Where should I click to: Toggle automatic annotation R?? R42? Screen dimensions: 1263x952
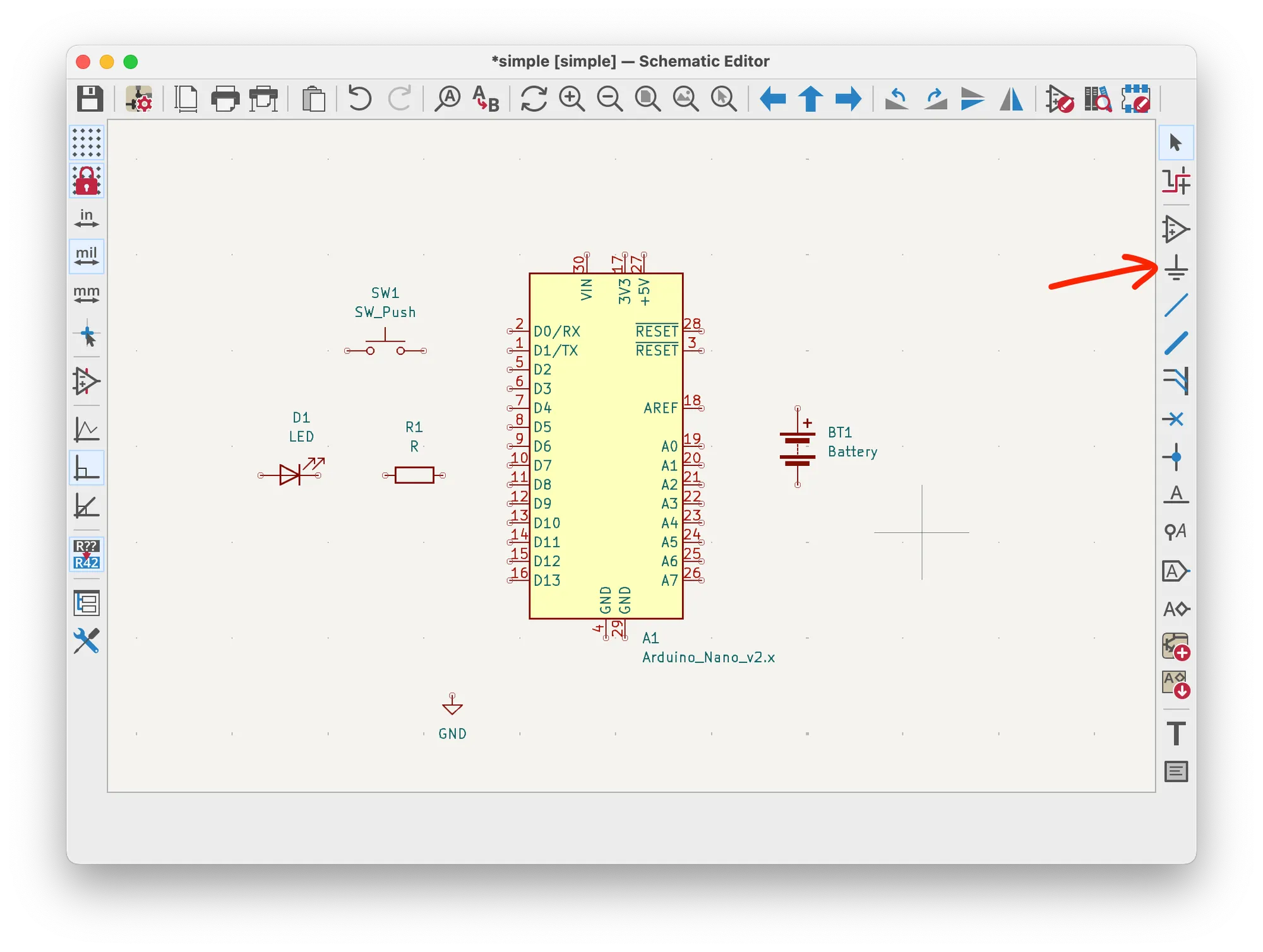tap(87, 554)
